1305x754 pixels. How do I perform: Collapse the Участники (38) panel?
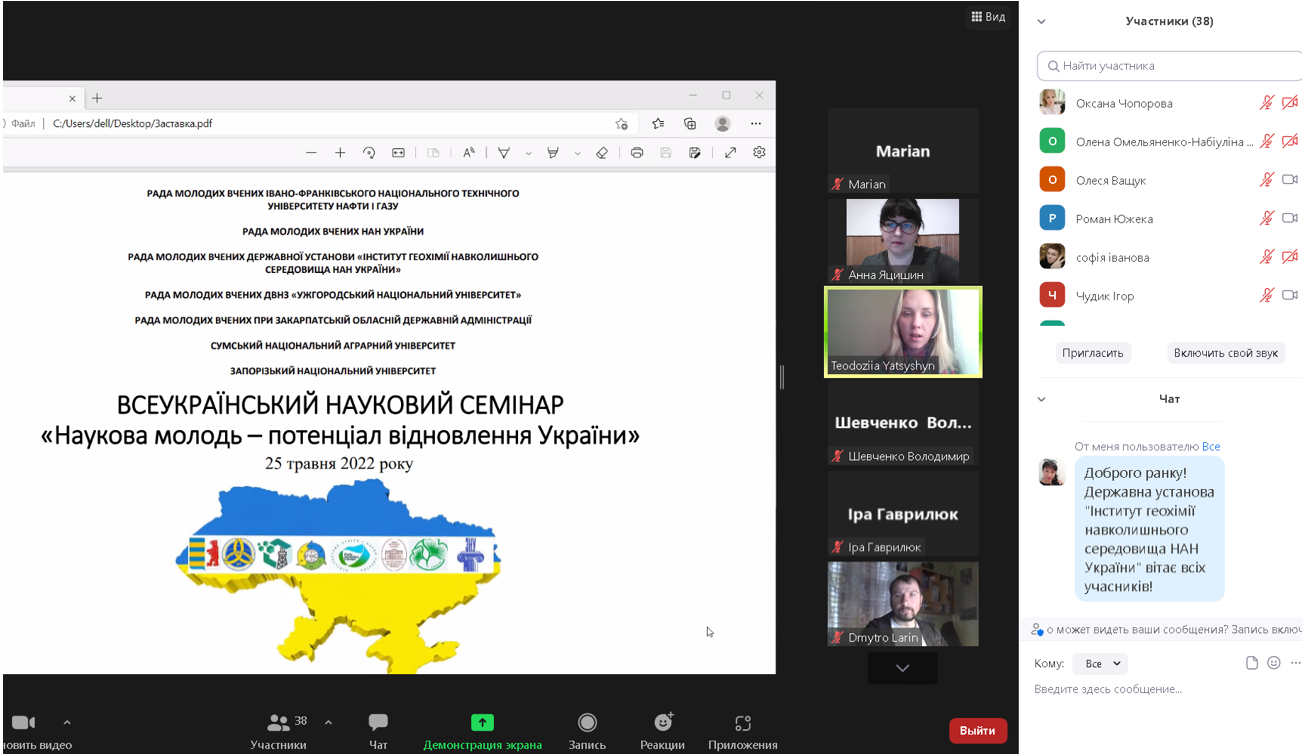(1041, 21)
